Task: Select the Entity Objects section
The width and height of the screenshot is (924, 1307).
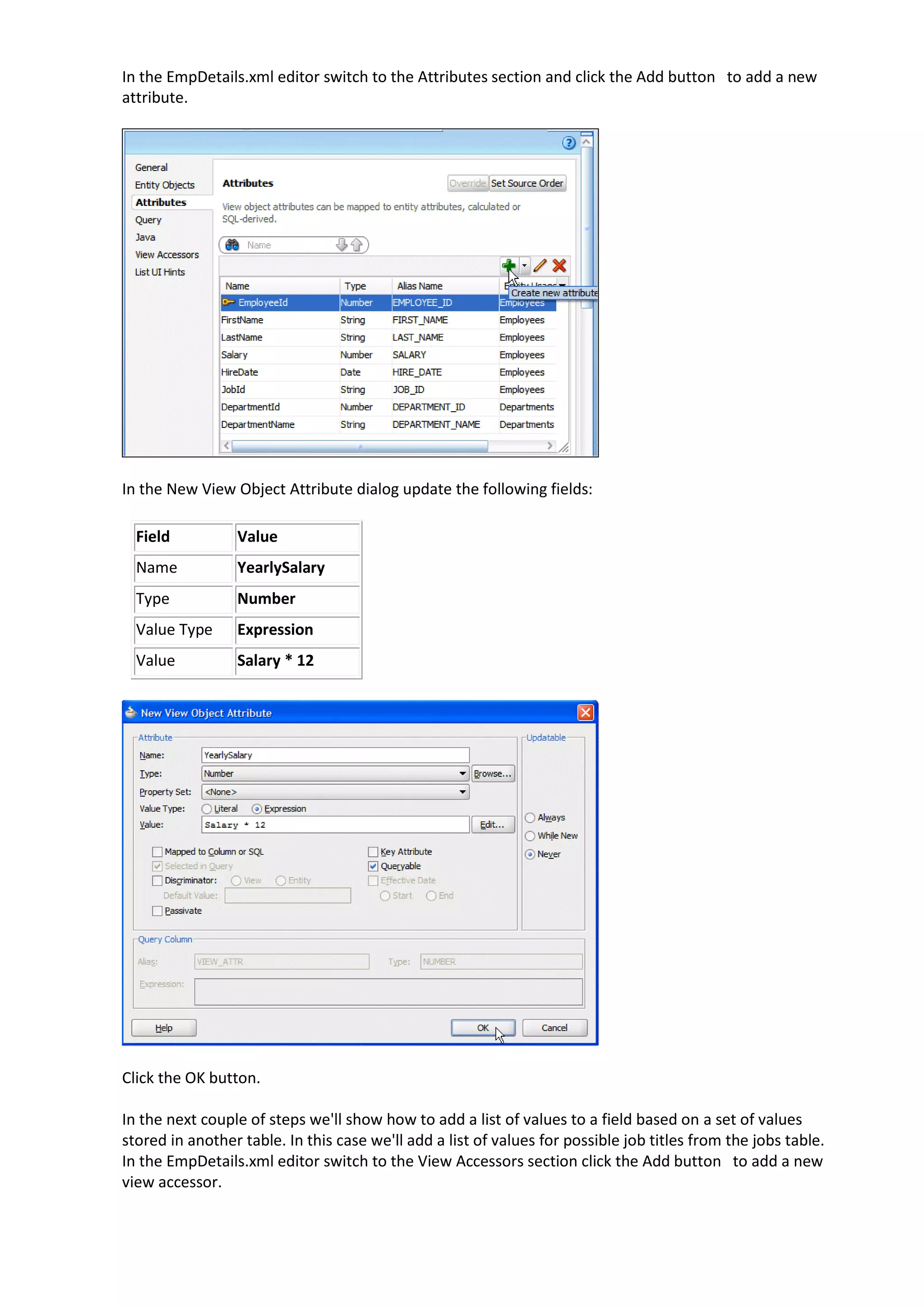Action: tap(164, 185)
